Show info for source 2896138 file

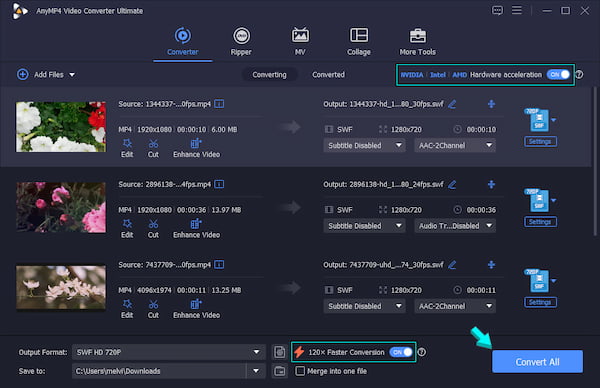click(x=219, y=184)
